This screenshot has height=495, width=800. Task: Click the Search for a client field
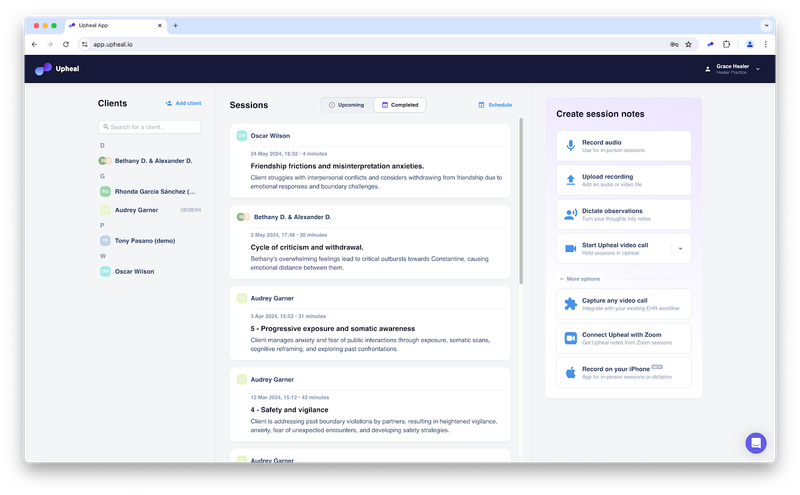click(149, 127)
